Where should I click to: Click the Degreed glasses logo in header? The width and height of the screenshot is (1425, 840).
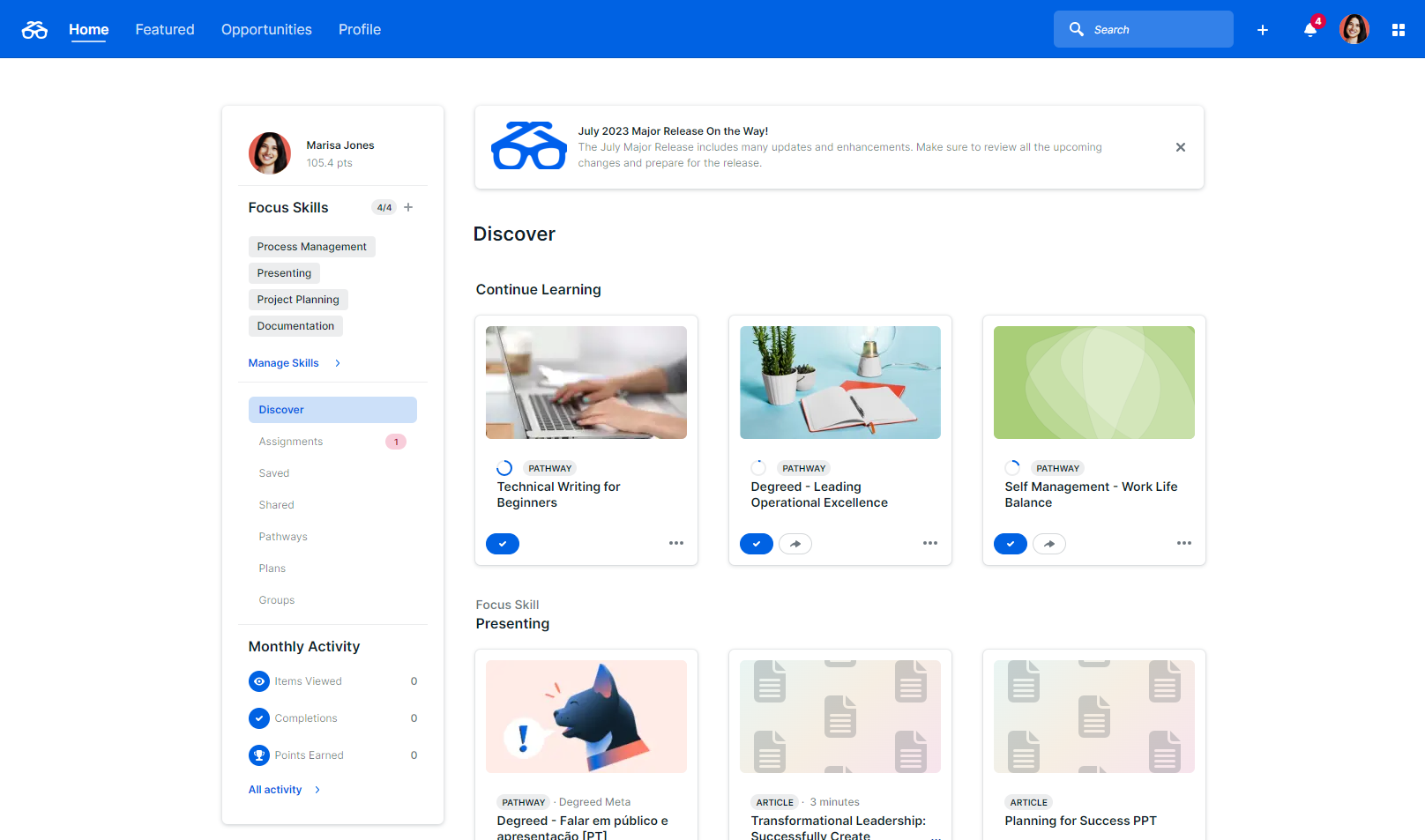tap(34, 30)
